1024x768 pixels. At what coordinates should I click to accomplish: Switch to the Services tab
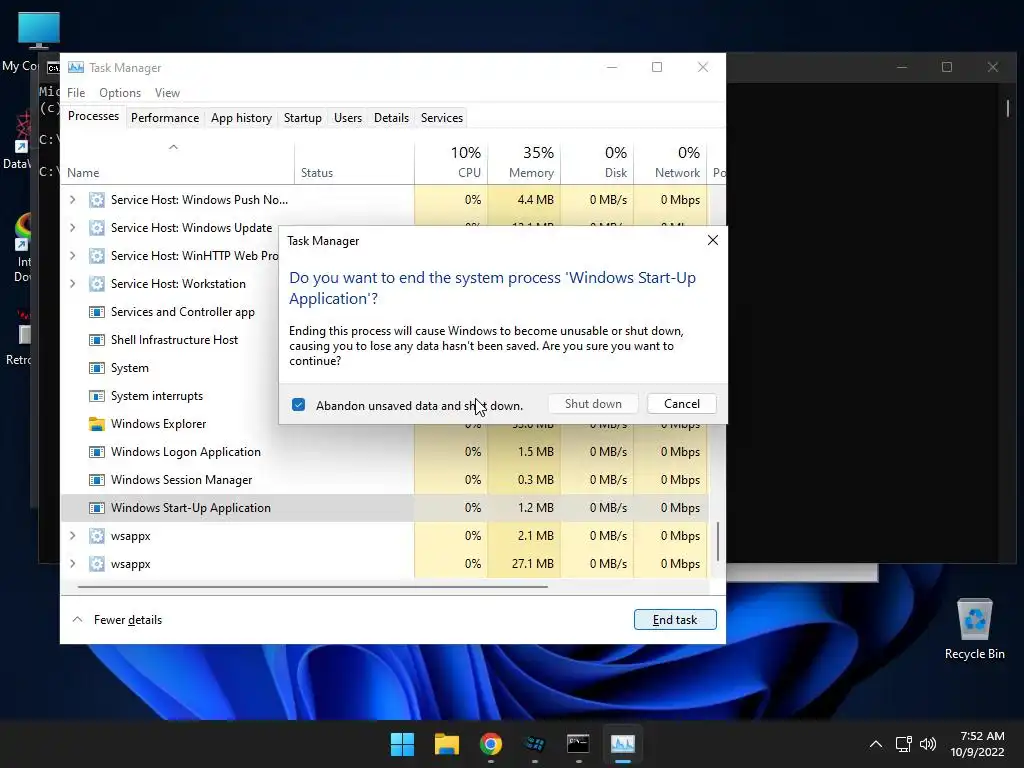pyautogui.click(x=441, y=118)
